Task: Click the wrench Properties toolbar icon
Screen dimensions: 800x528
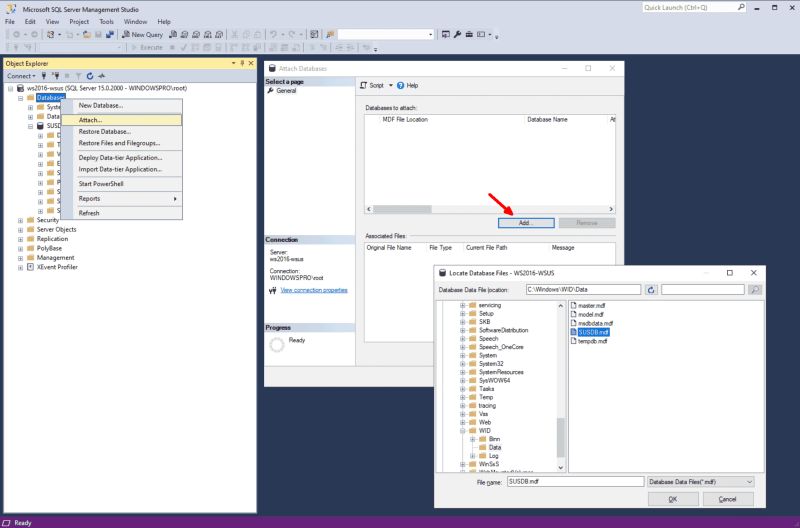Action: (457, 35)
